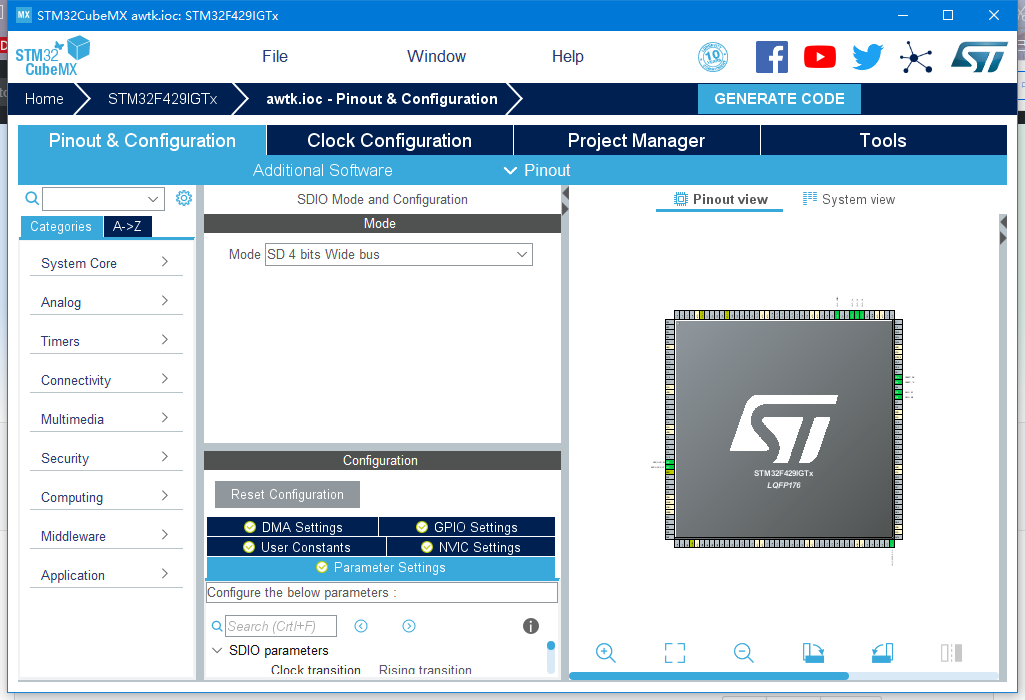Open the File menu
The height and width of the screenshot is (700, 1025).
coord(275,57)
